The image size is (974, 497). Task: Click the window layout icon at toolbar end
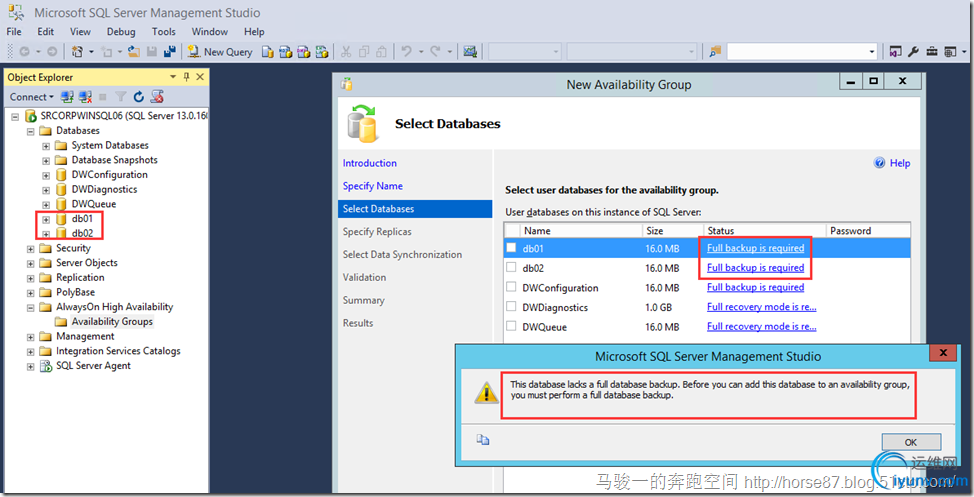tap(950, 52)
